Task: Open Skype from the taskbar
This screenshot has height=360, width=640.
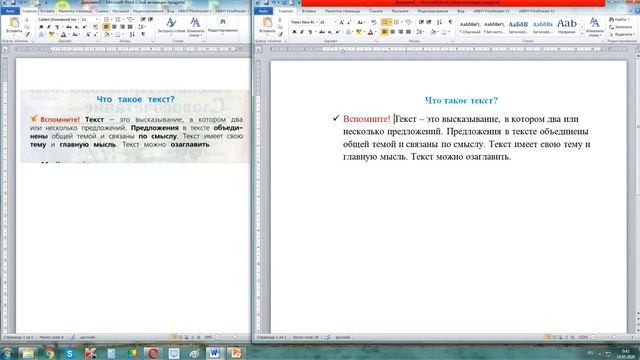Action: tap(69, 353)
